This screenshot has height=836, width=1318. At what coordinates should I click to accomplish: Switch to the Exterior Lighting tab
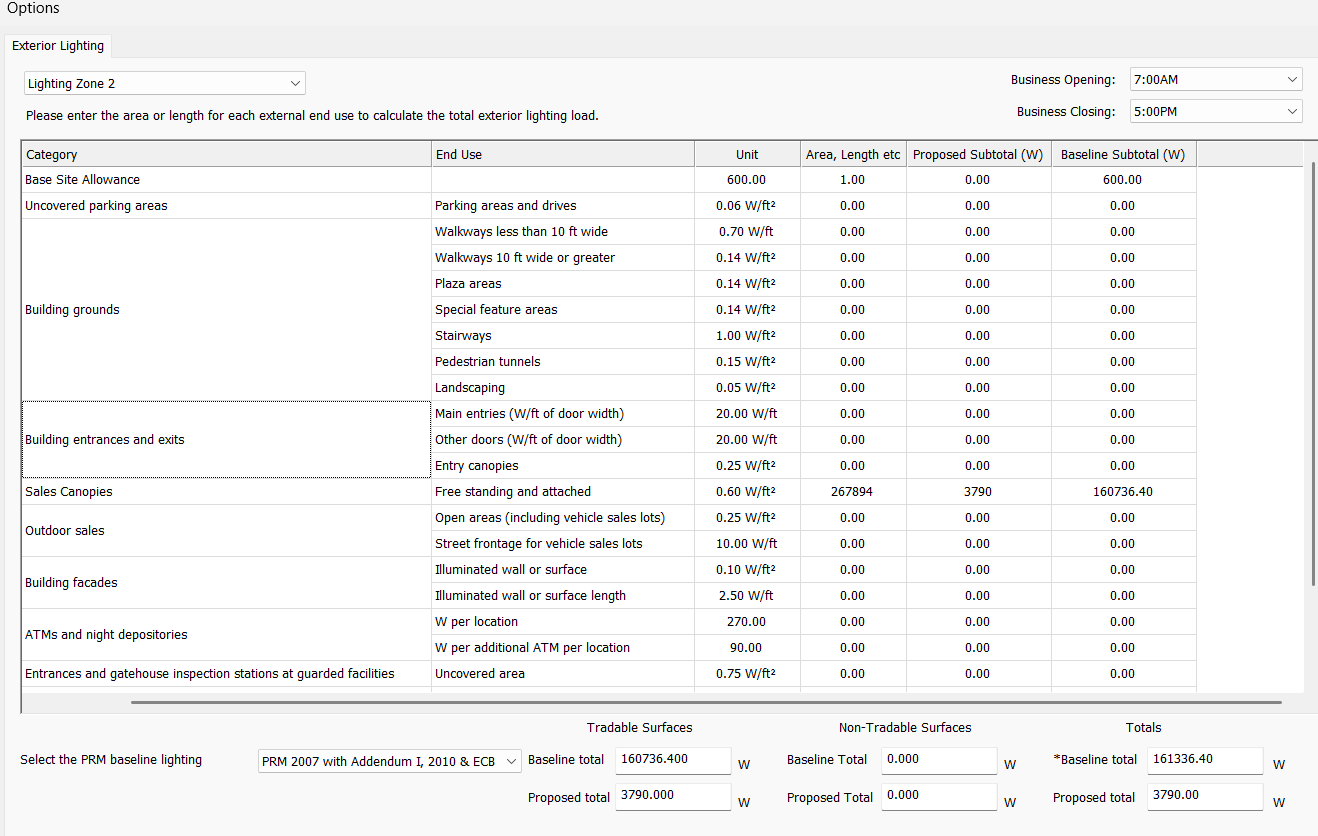point(58,46)
